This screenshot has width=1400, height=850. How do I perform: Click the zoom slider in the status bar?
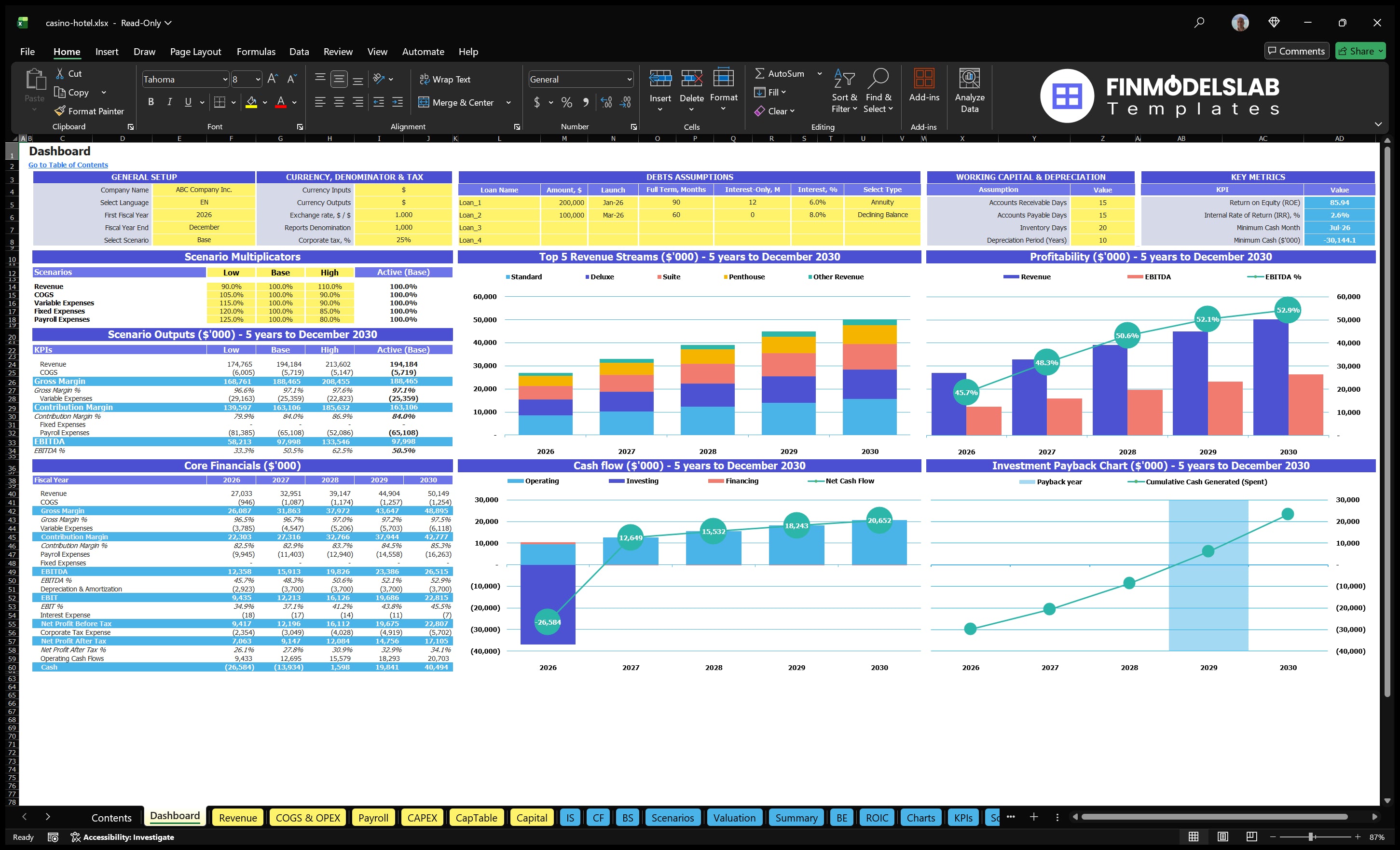[1311, 837]
